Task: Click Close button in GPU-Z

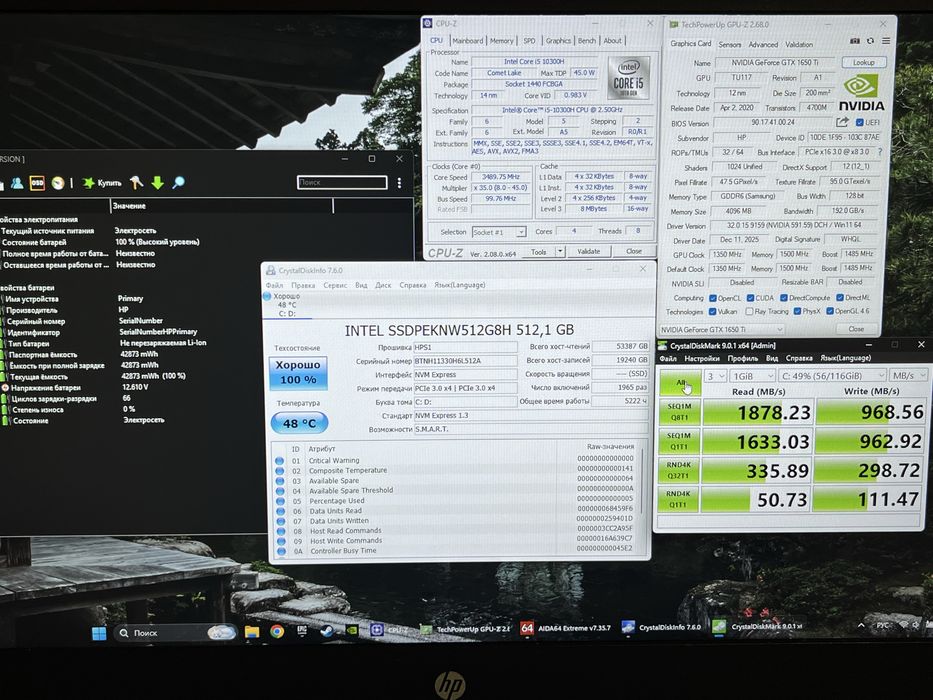Action: point(856,329)
